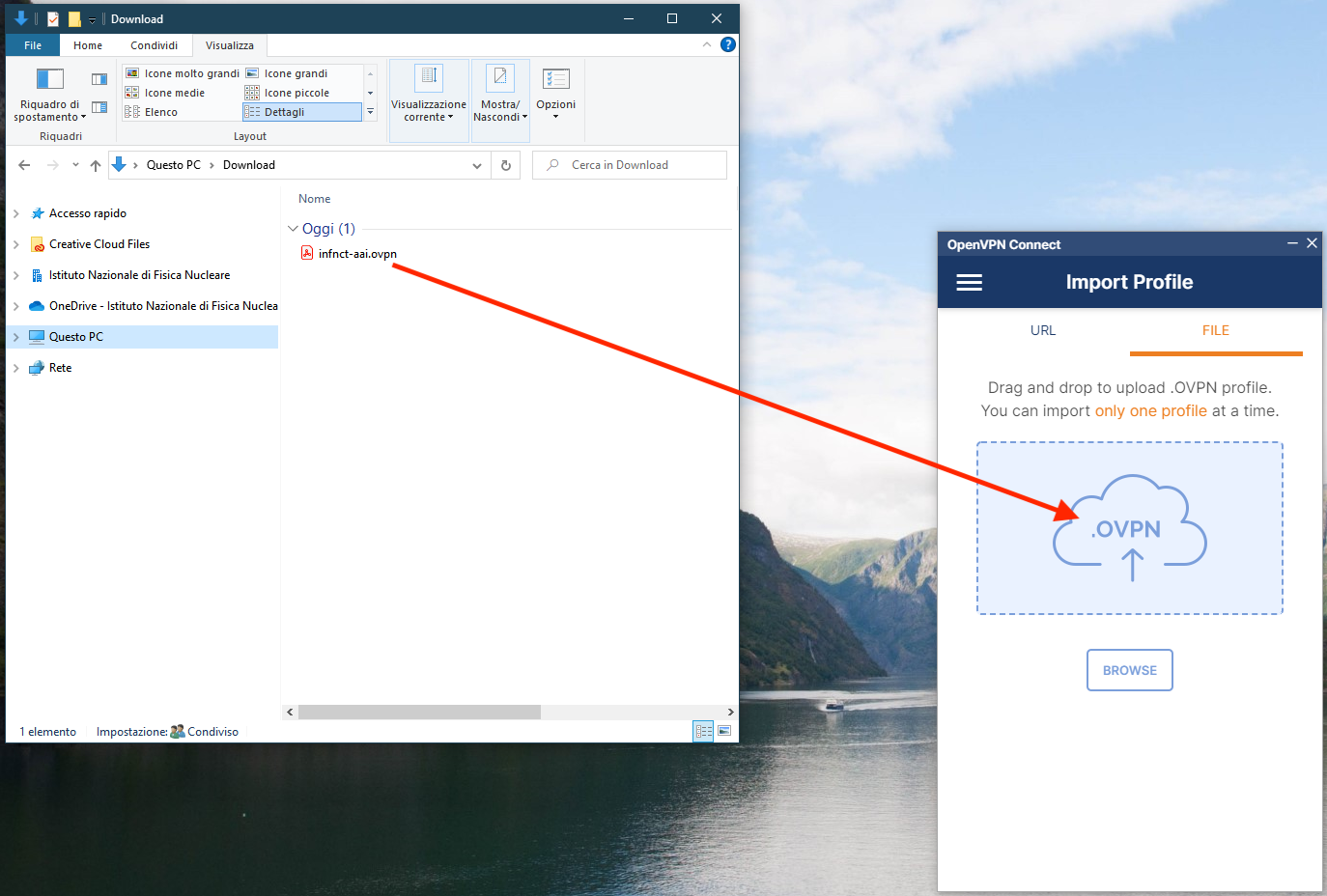Expand the layout gallery more arrow
This screenshot has height=896, width=1327.
click(370, 112)
